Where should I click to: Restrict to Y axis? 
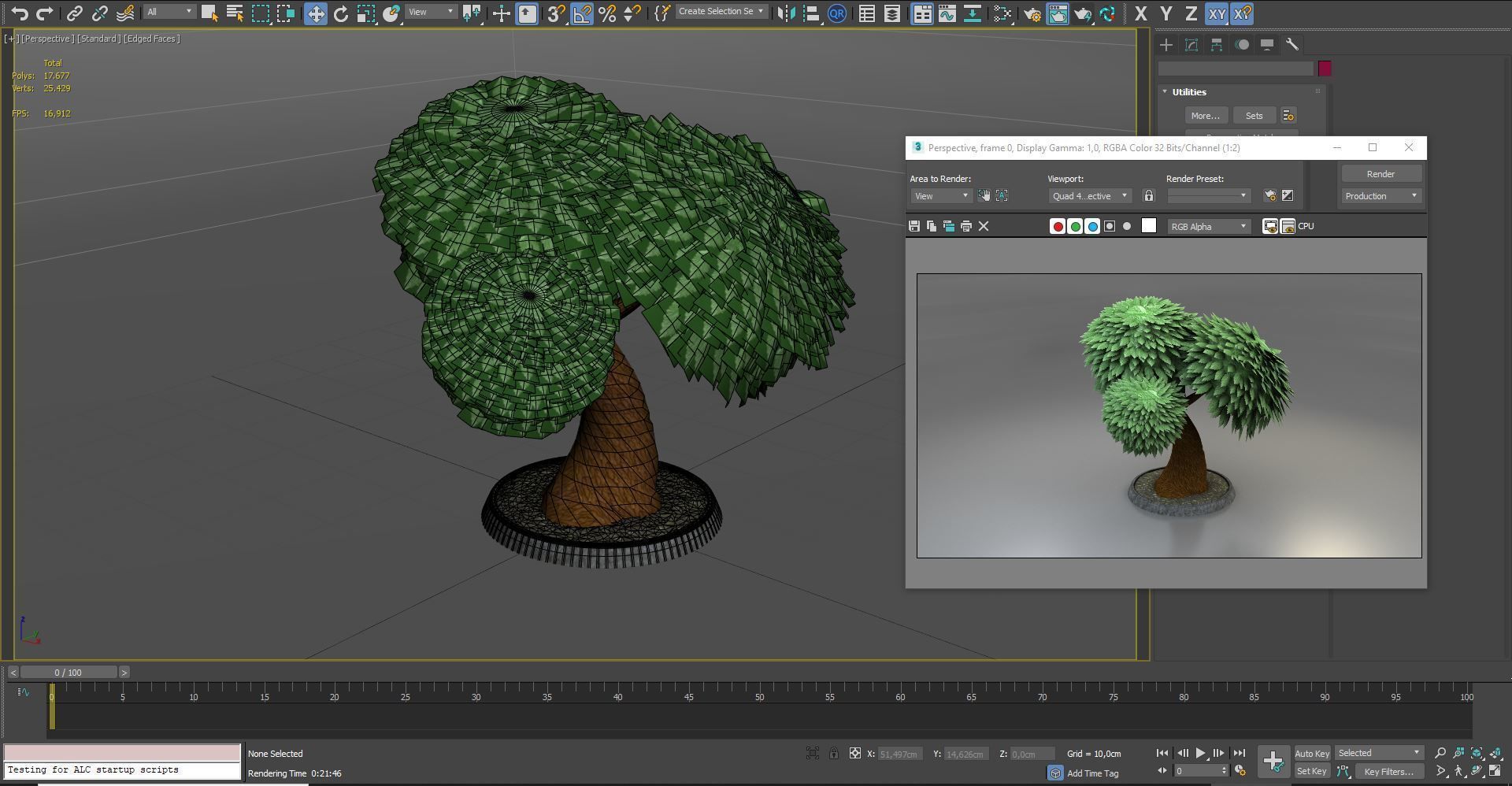[1165, 13]
